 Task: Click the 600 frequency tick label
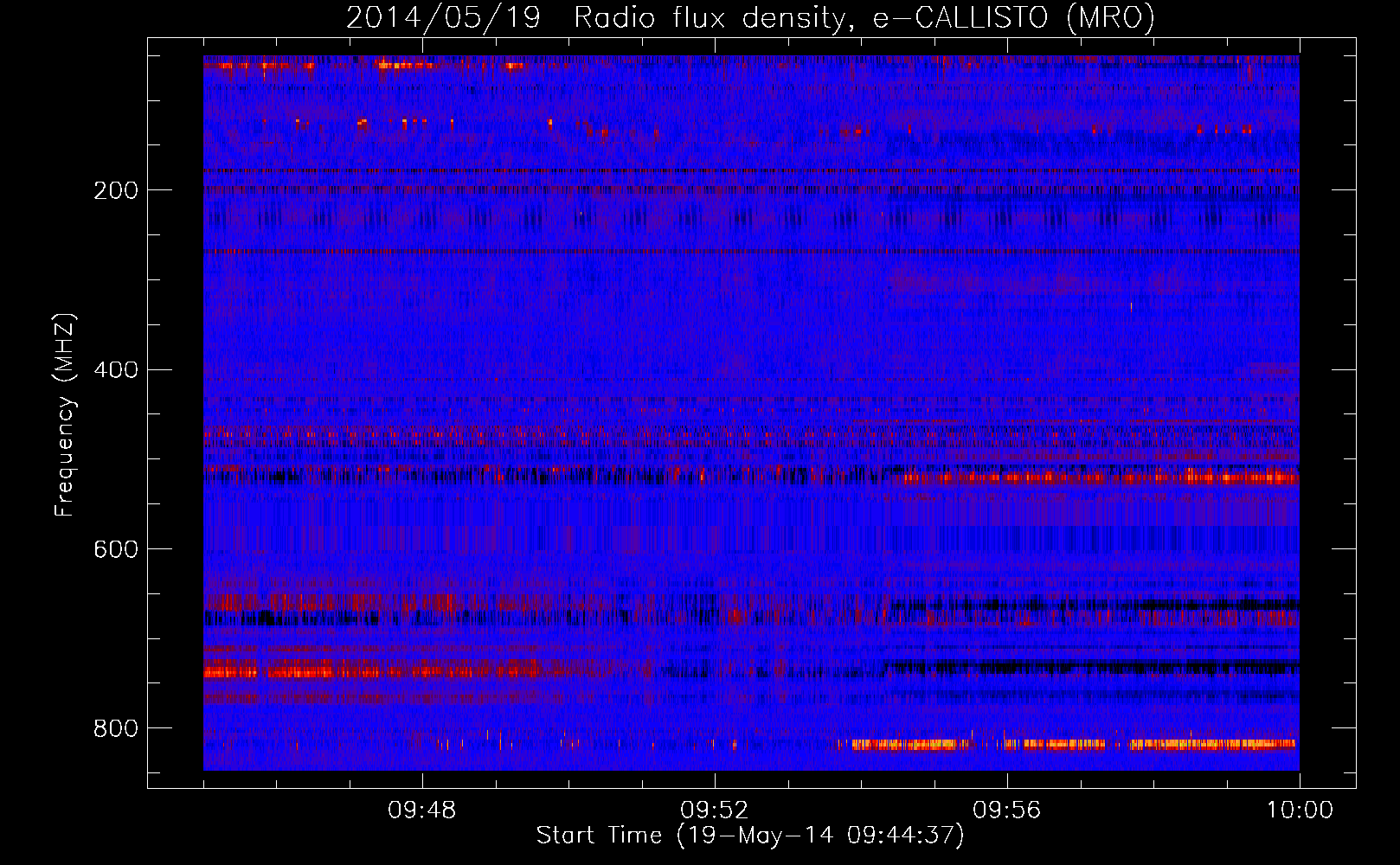[x=116, y=549]
